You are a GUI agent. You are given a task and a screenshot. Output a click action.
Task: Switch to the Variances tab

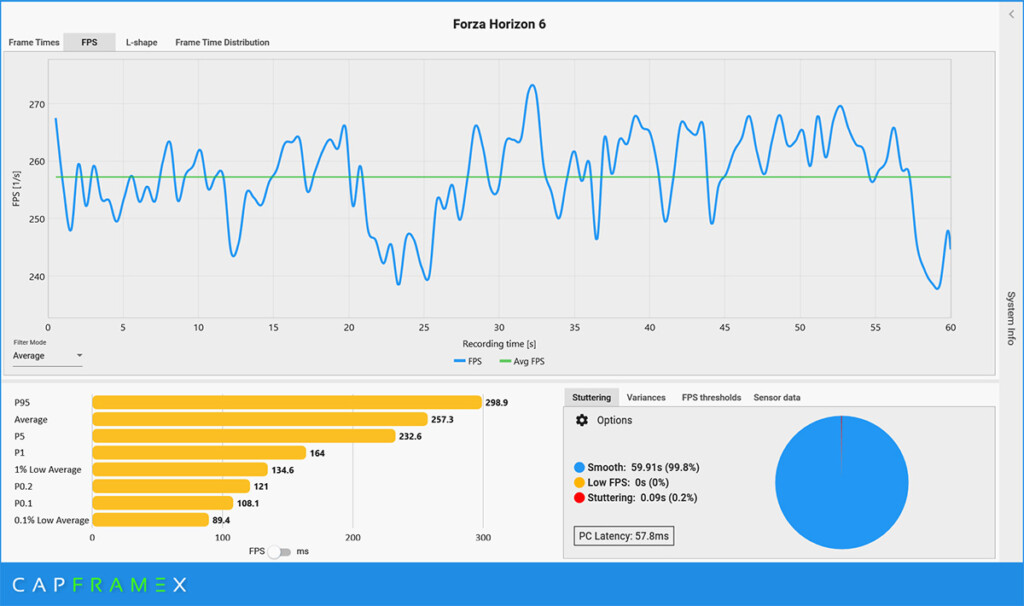coord(646,397)
